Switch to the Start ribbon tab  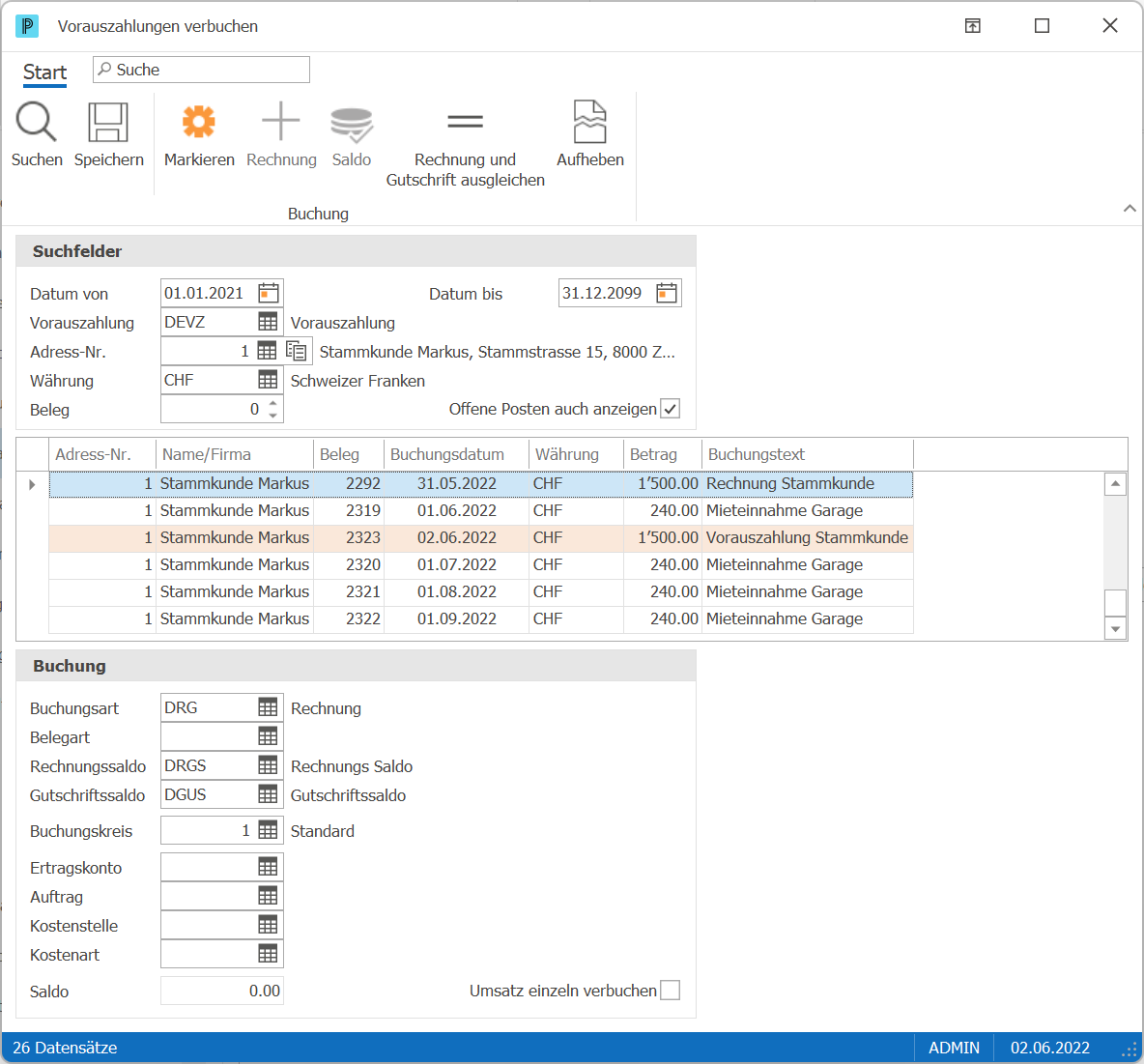[44, 72]
